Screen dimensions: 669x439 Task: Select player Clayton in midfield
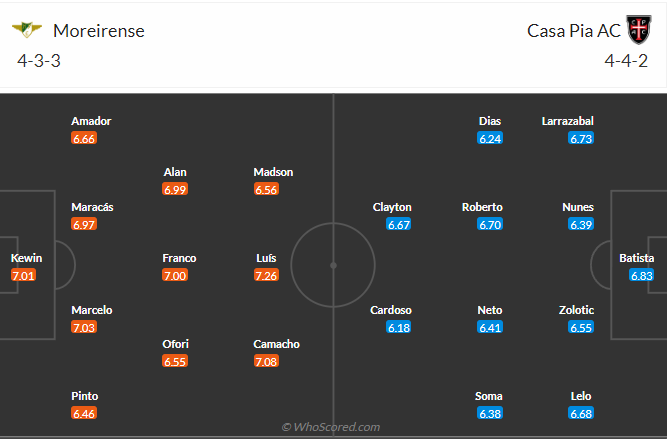pos(392,207)
